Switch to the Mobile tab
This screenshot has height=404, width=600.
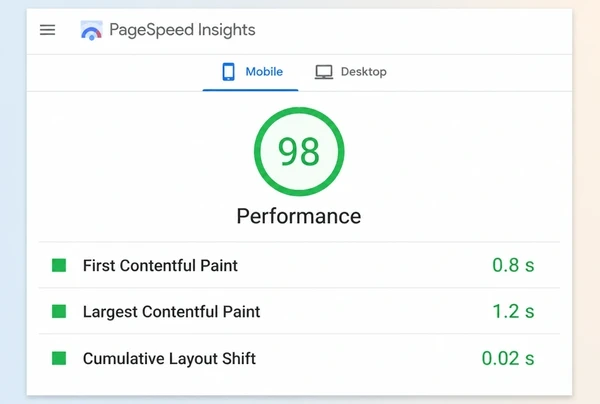click(x=250, y=72)
